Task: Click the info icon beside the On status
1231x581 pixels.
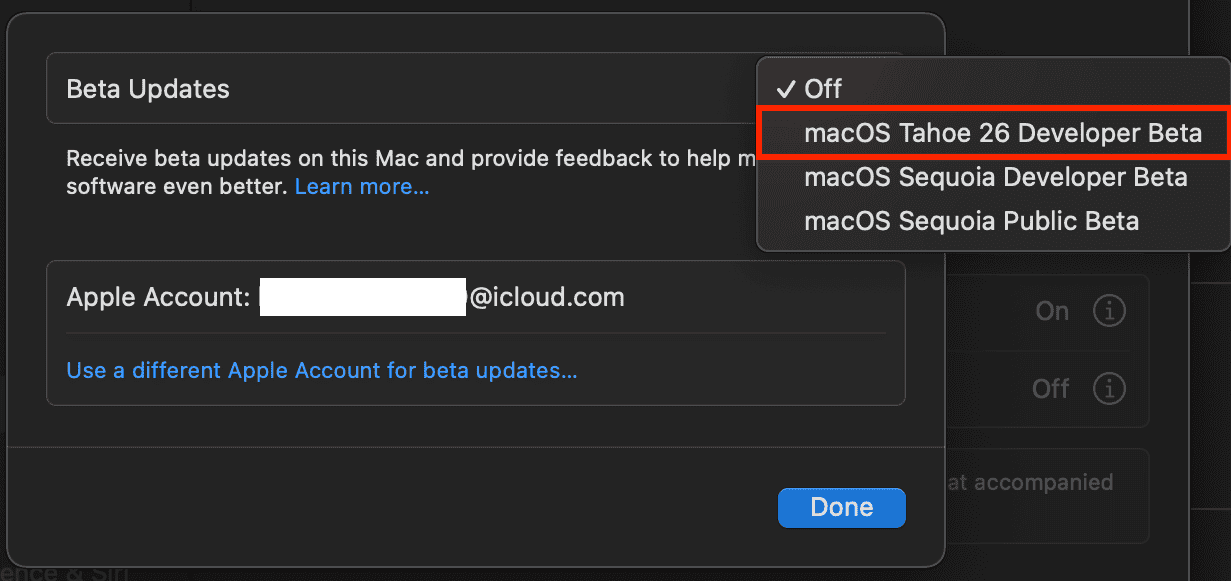Action: pos(1108,311)
